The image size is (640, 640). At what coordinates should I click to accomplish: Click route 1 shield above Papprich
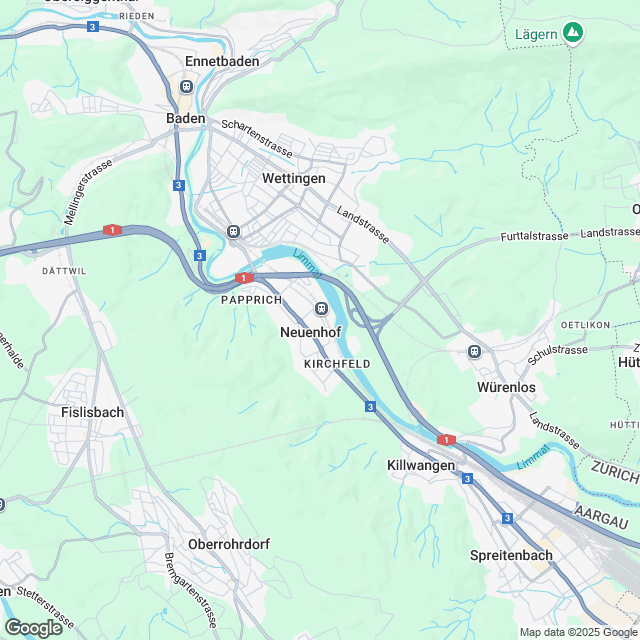244,278
